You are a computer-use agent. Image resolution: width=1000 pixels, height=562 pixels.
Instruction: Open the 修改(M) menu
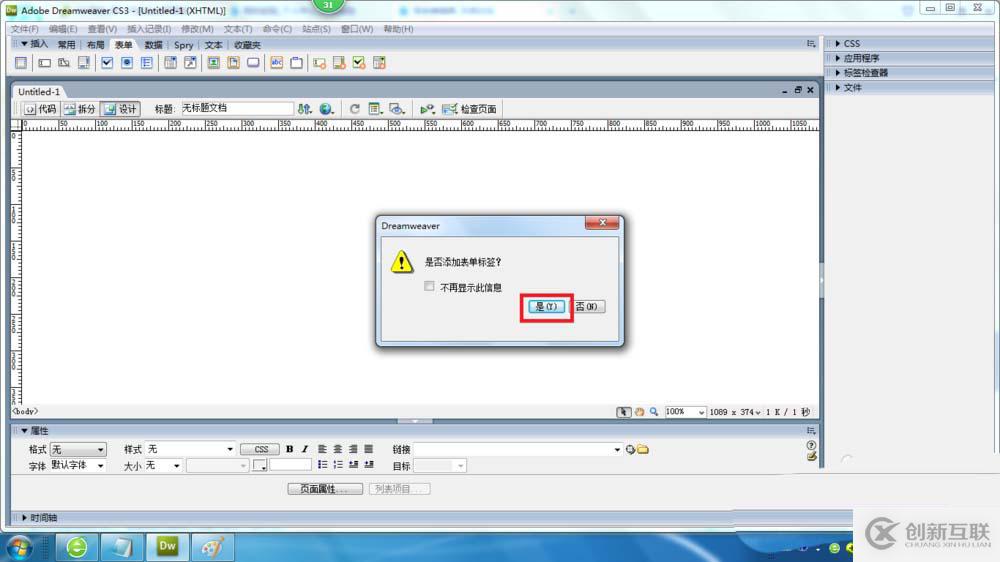pyautogui.click(x=197, y=29)
